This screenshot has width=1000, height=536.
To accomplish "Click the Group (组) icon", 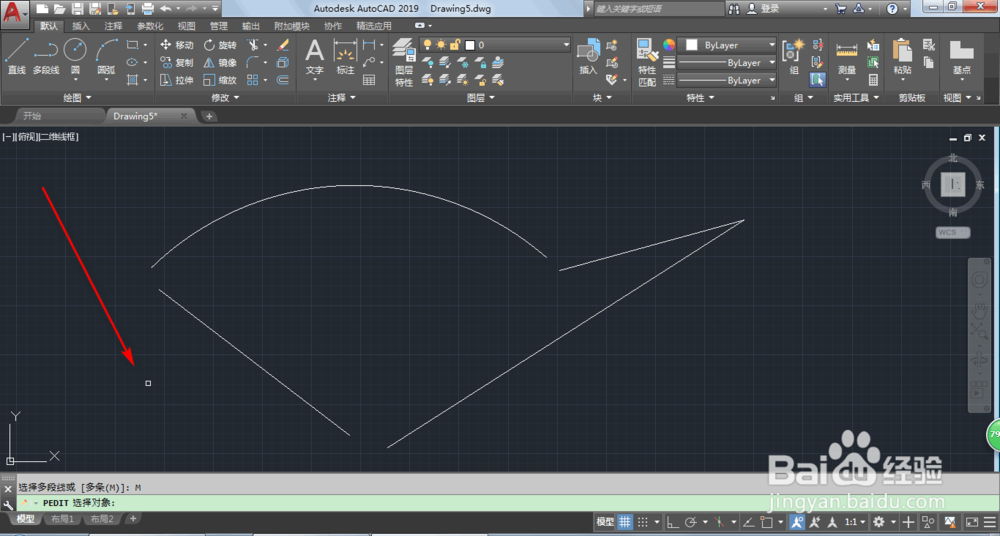I will (794, 56).
